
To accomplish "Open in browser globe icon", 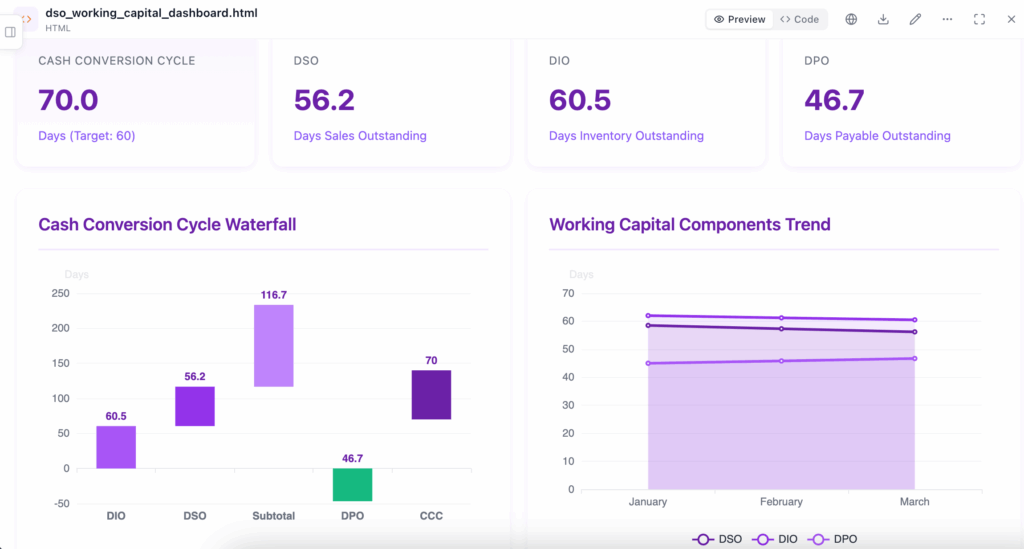I will click(x=851, y=20).
